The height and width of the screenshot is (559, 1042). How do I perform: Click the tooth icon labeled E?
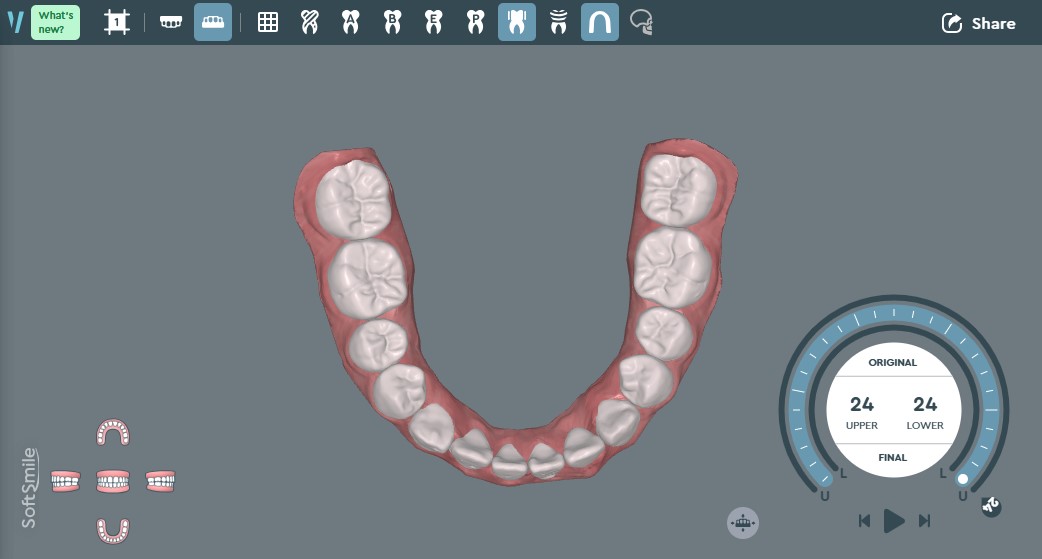coord(434,22)
